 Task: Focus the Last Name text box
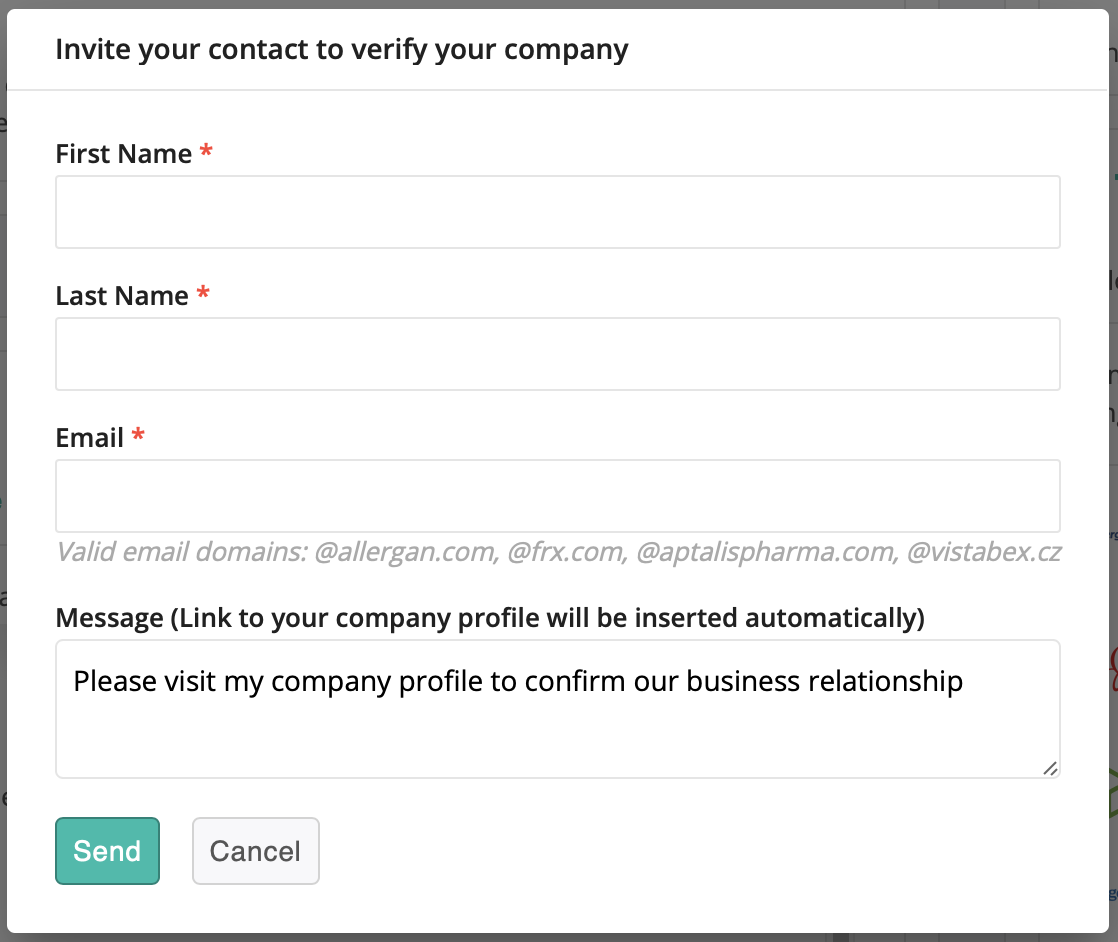tap(557, 354)
